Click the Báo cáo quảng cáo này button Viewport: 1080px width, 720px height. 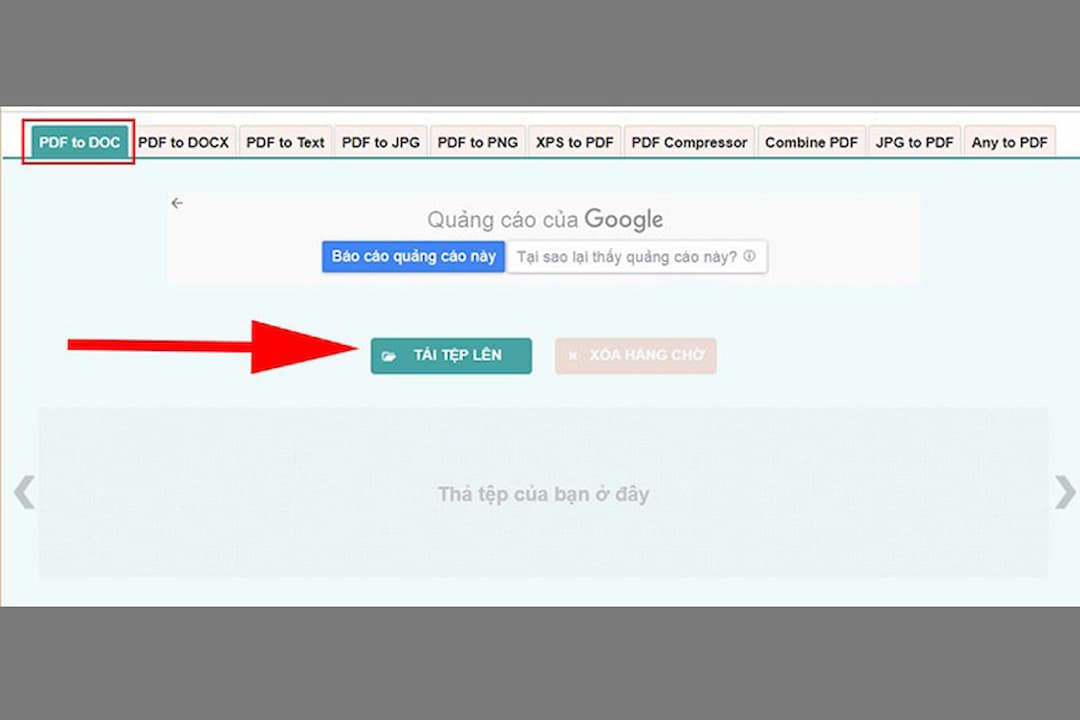coord(413,256)
